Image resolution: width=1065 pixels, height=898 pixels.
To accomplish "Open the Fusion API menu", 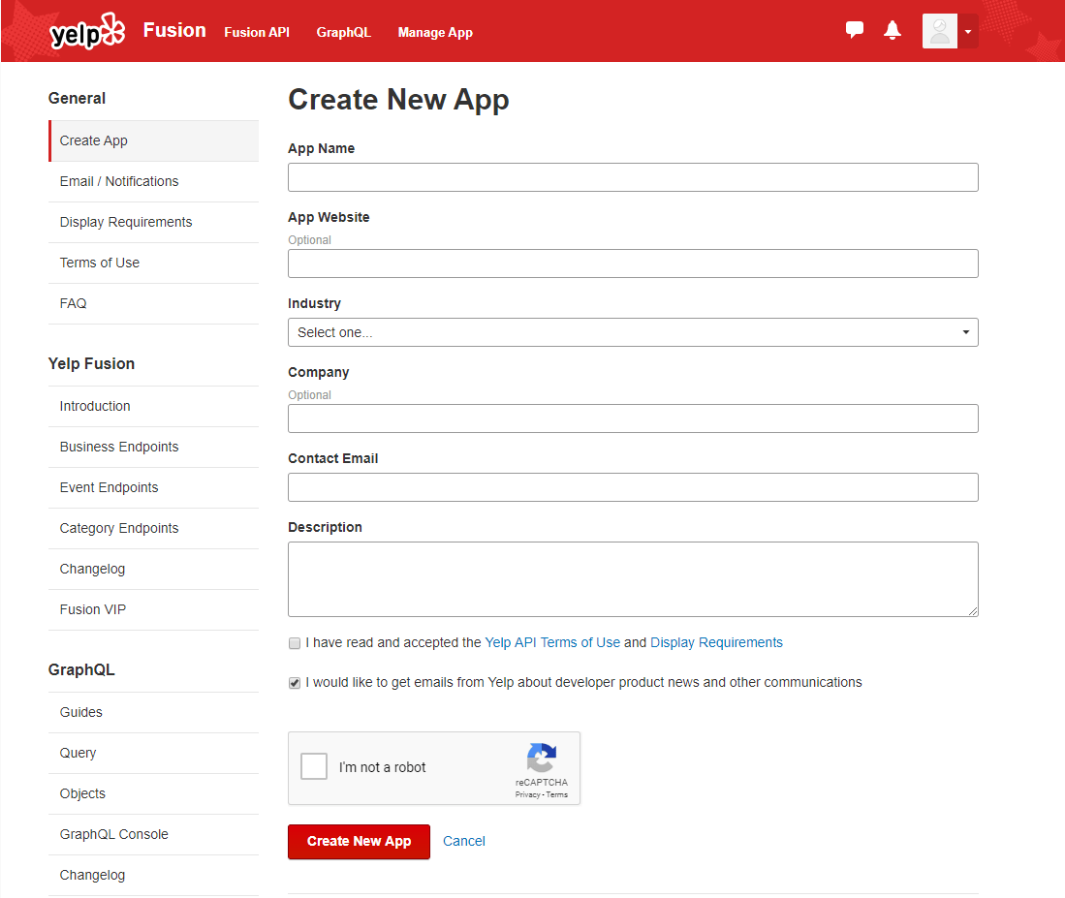I will coord(257,33).
